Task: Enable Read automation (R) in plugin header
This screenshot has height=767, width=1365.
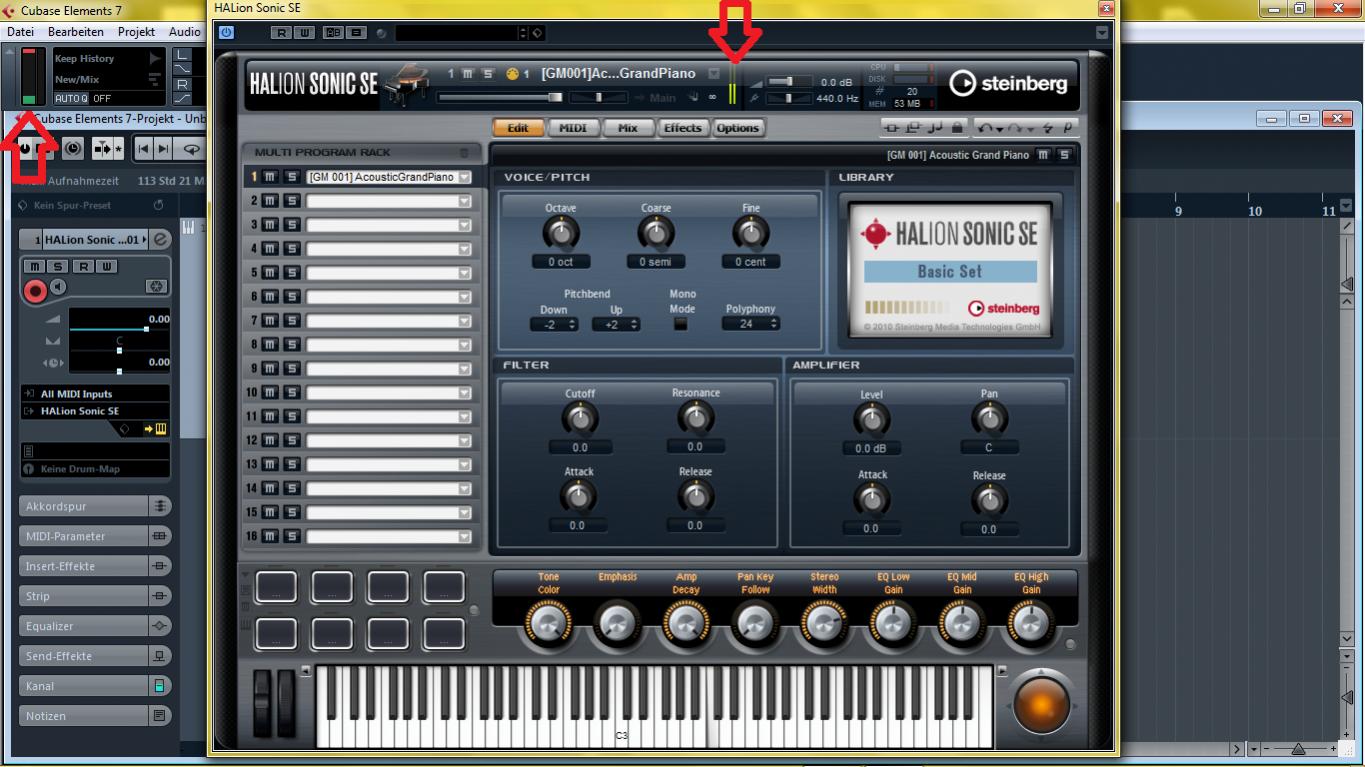Action: (x=280, y=33)
